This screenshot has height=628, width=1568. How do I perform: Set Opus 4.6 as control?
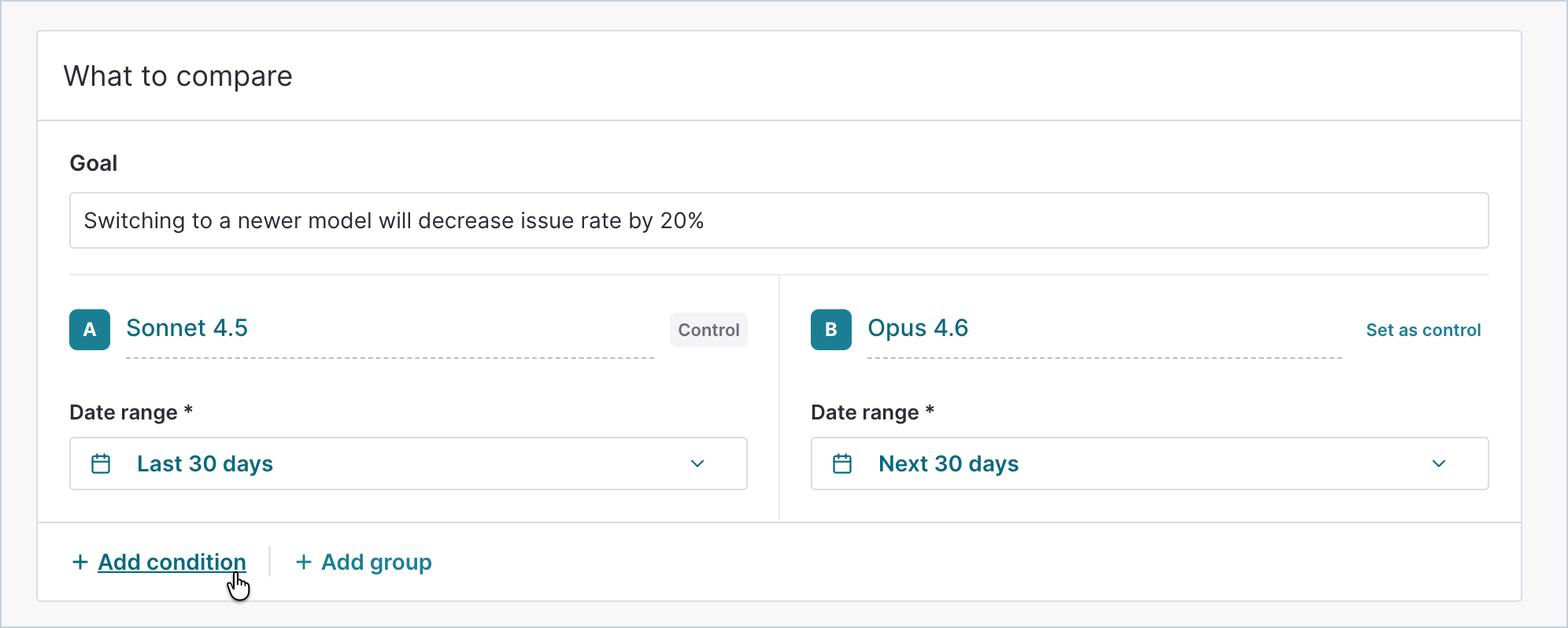click(x=1423, y=330)
